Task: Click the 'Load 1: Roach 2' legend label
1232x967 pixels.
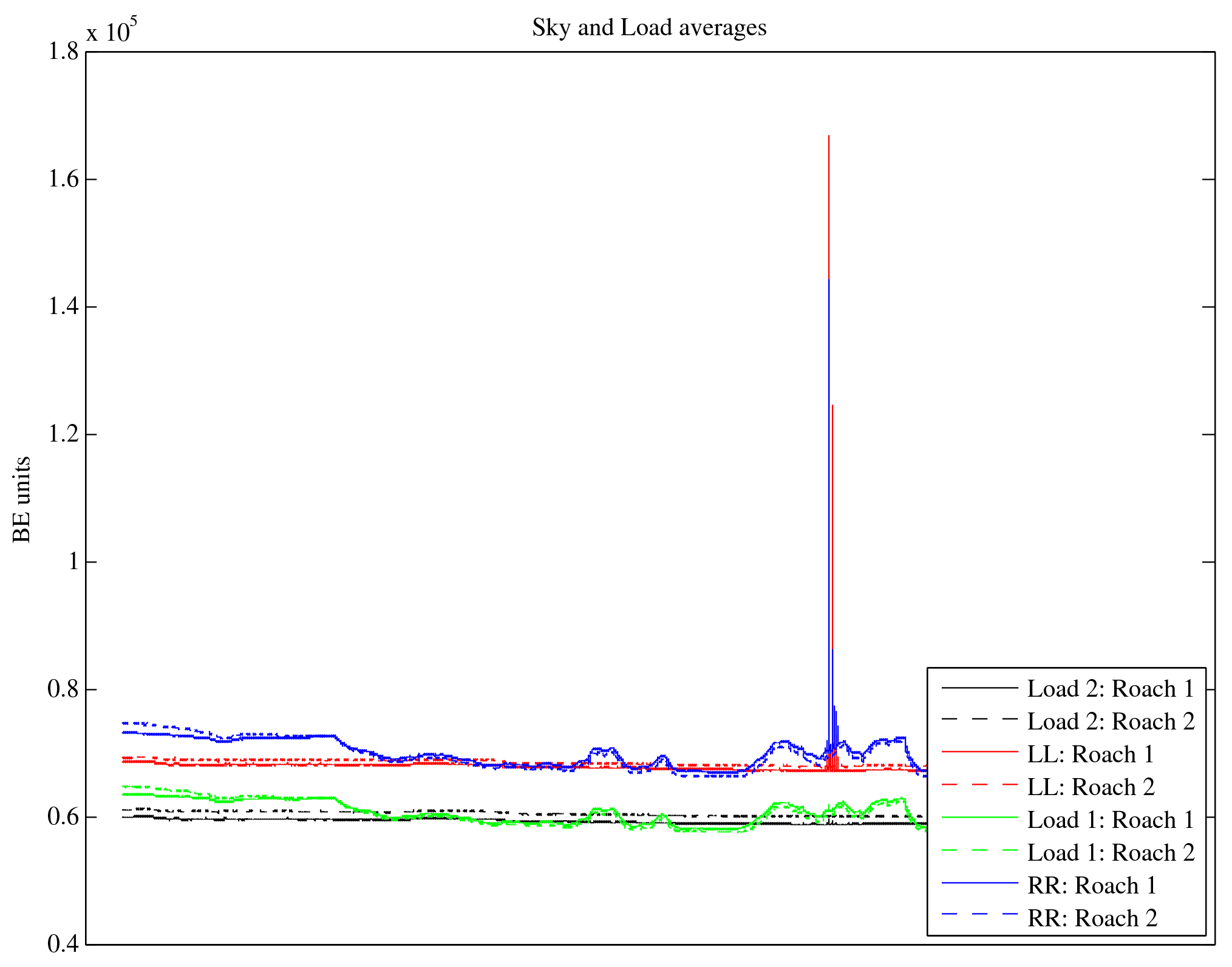Action: click(x=1111, y=853)
